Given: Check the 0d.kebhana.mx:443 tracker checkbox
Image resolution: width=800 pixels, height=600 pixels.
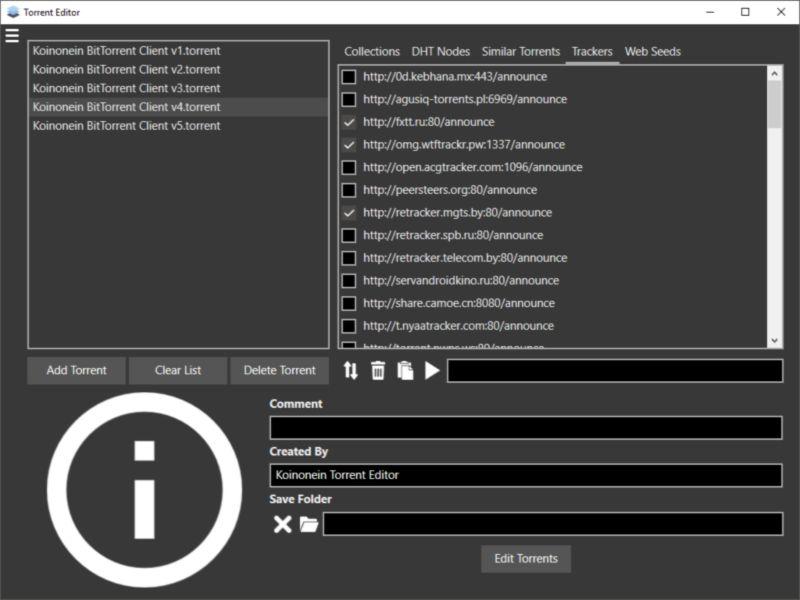Looking at the screenshot, I should pyautogui.click(x=349, y=77).
